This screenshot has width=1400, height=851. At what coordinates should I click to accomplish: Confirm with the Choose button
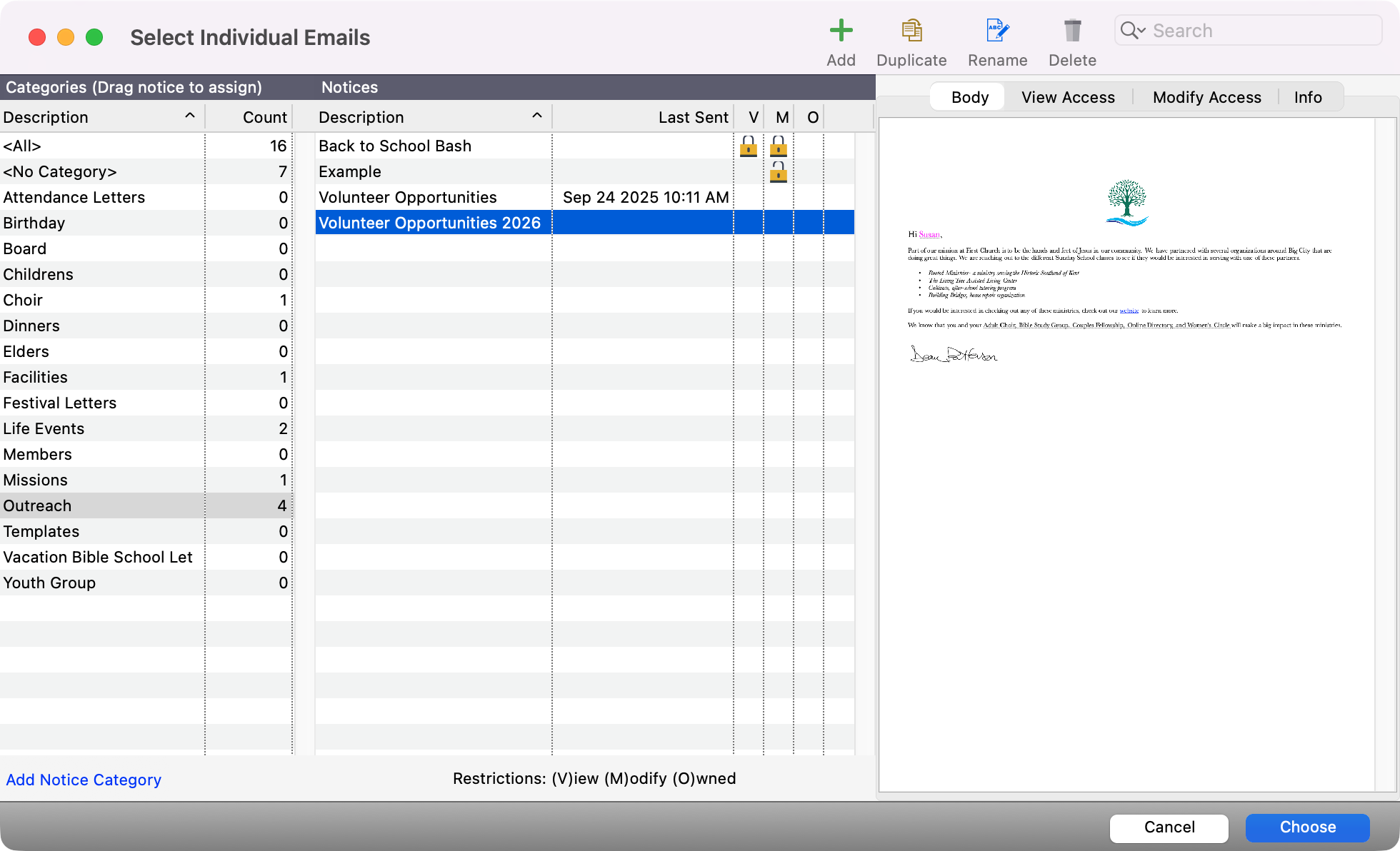[x=1307, y=827]
